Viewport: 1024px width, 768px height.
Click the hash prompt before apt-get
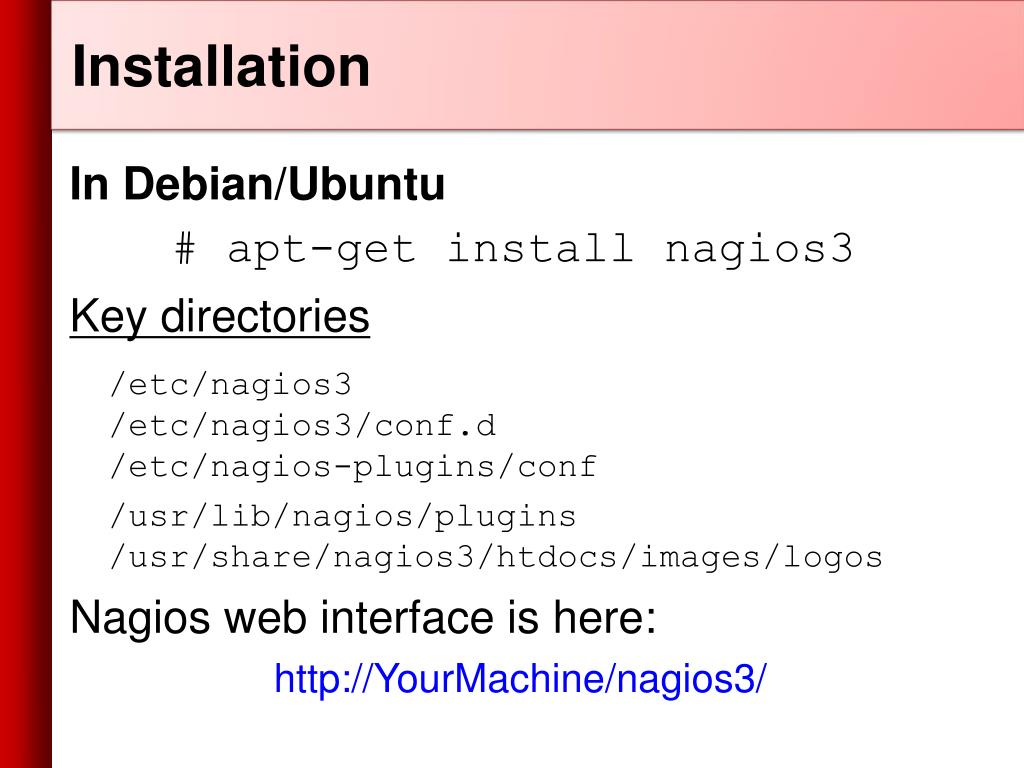(185, 249)
